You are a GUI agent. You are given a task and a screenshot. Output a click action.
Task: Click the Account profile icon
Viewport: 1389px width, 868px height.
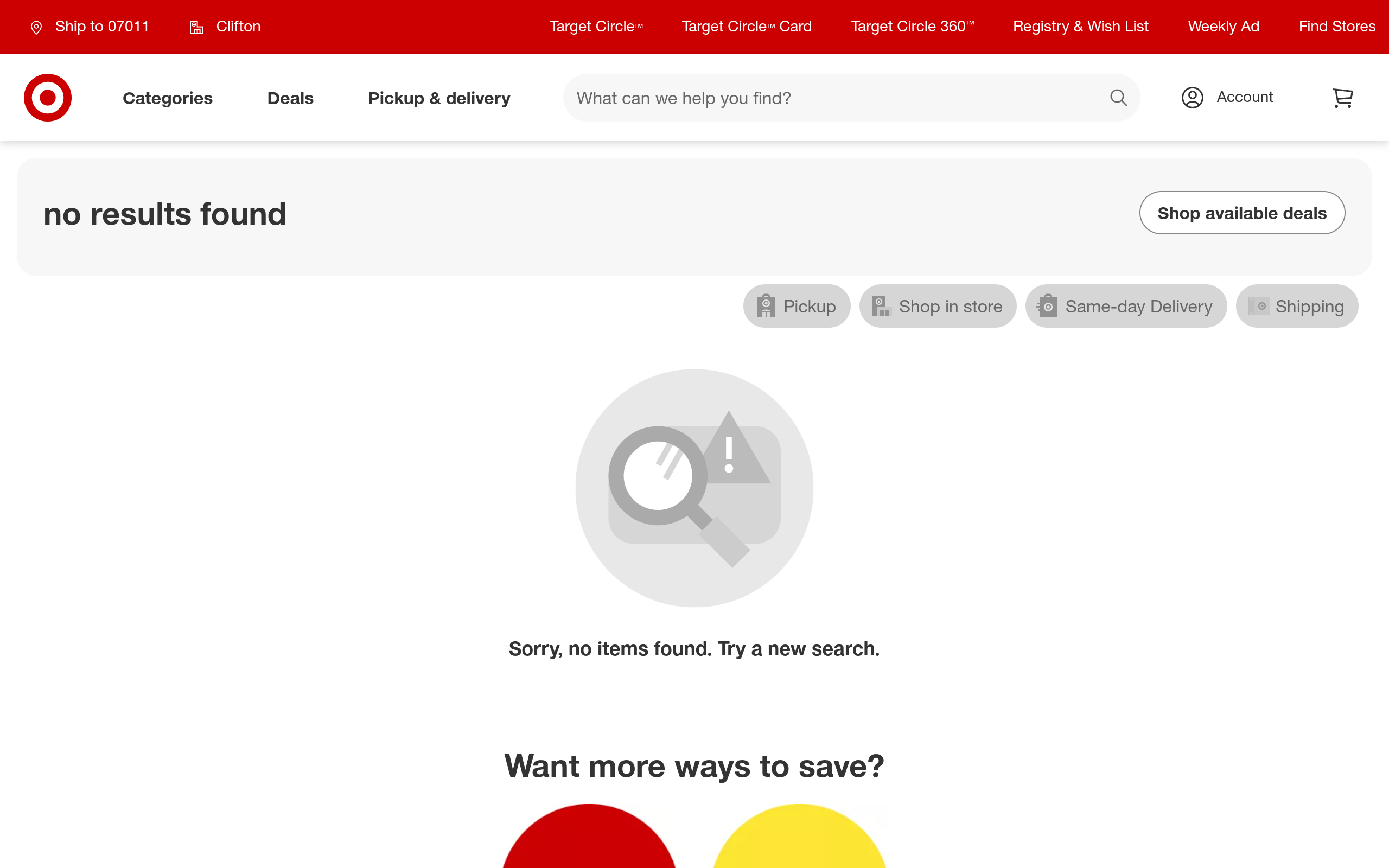[1192, 98]
